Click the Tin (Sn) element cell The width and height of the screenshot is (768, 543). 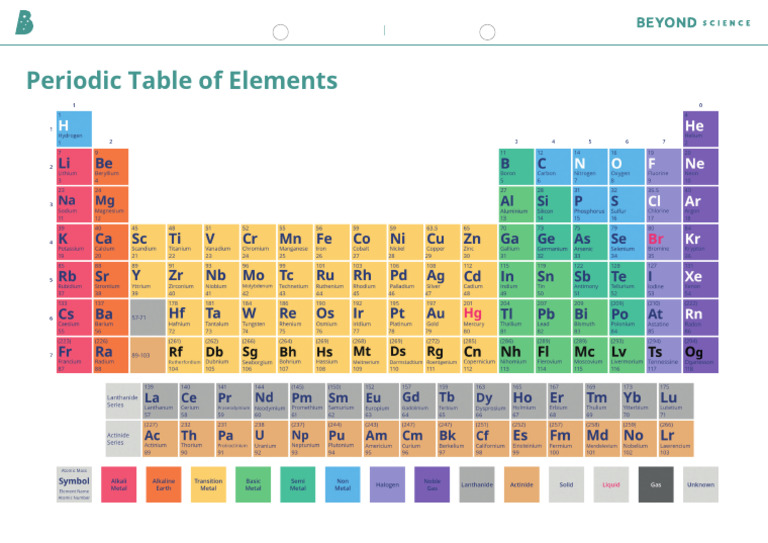click(x=553, y=280)
